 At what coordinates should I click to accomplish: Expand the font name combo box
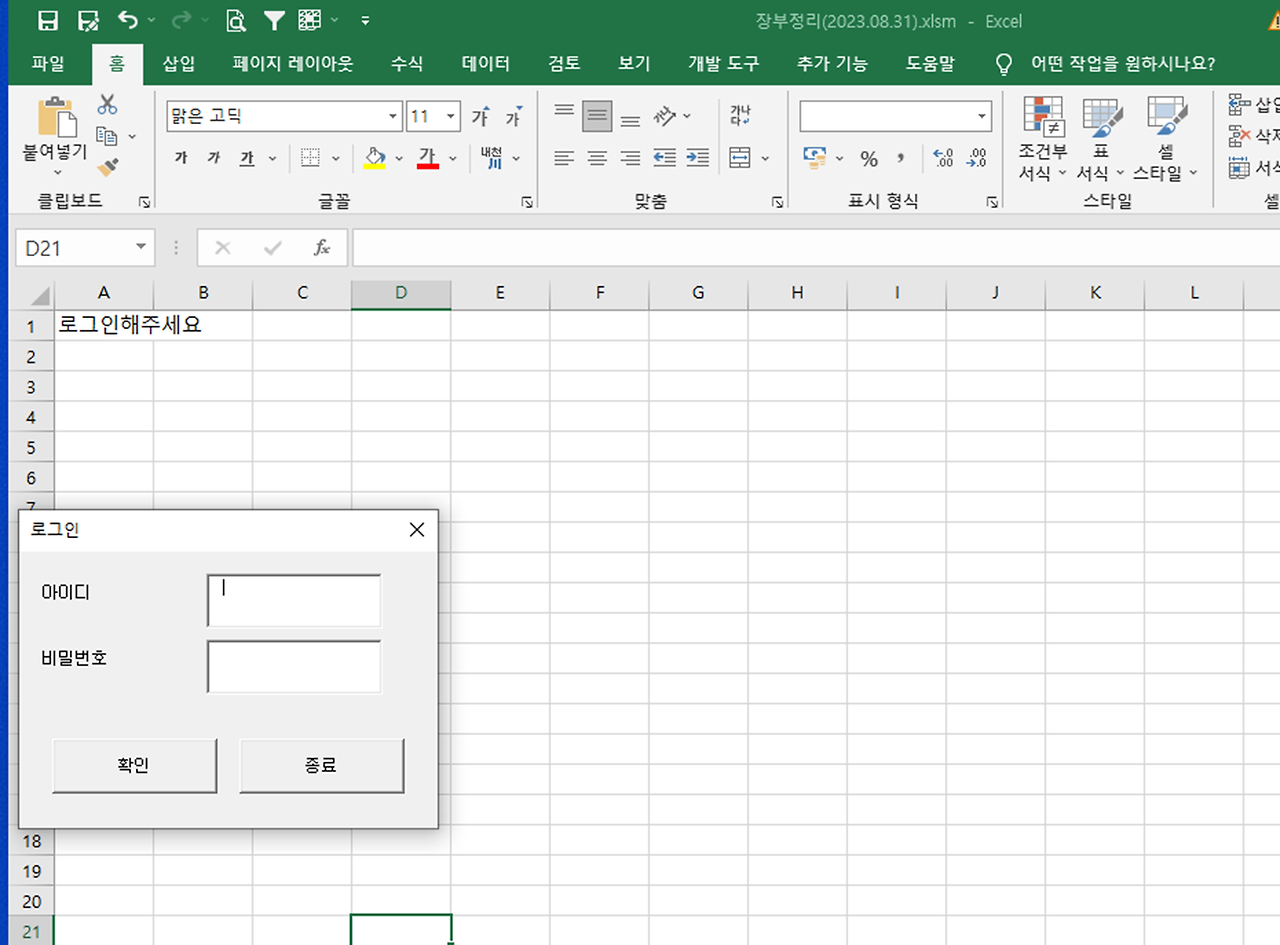coord(391,117)
